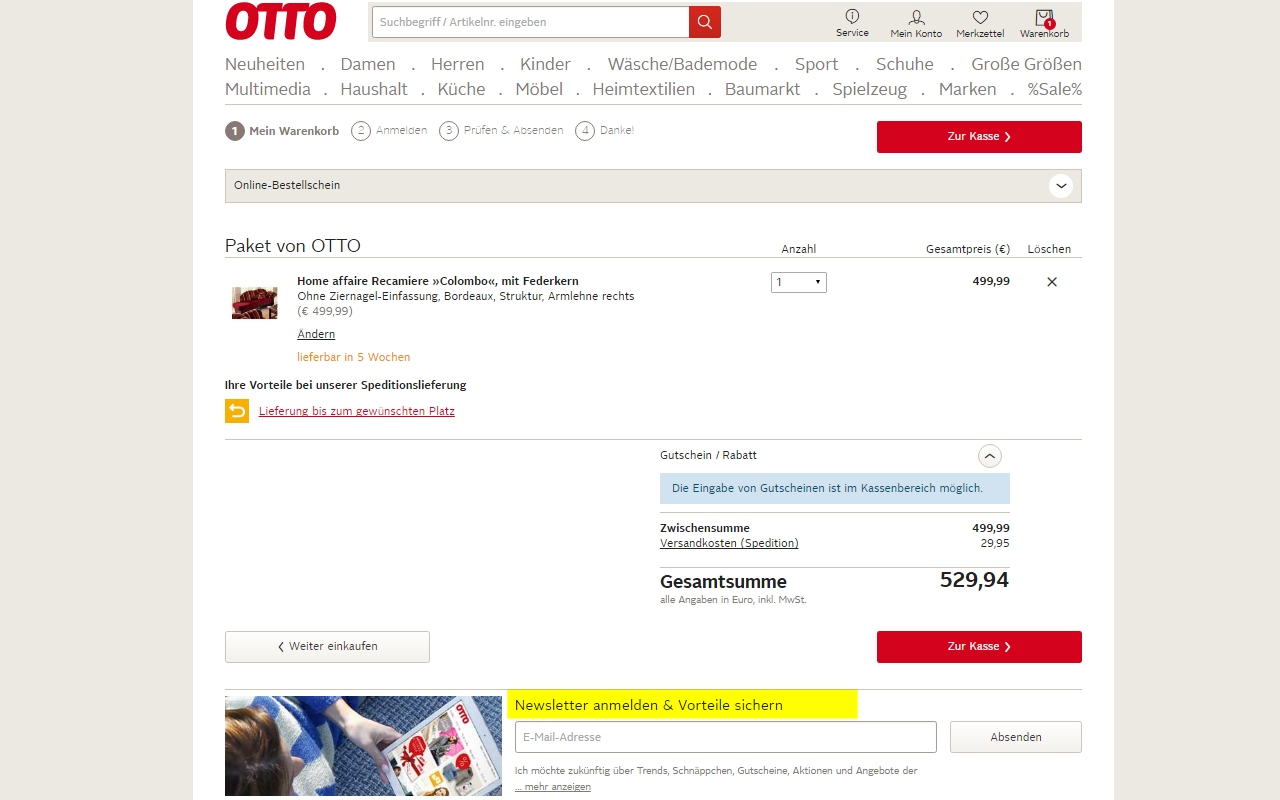Click the top Zur Kasse button
1280x800 pixels.
point(979,137)
